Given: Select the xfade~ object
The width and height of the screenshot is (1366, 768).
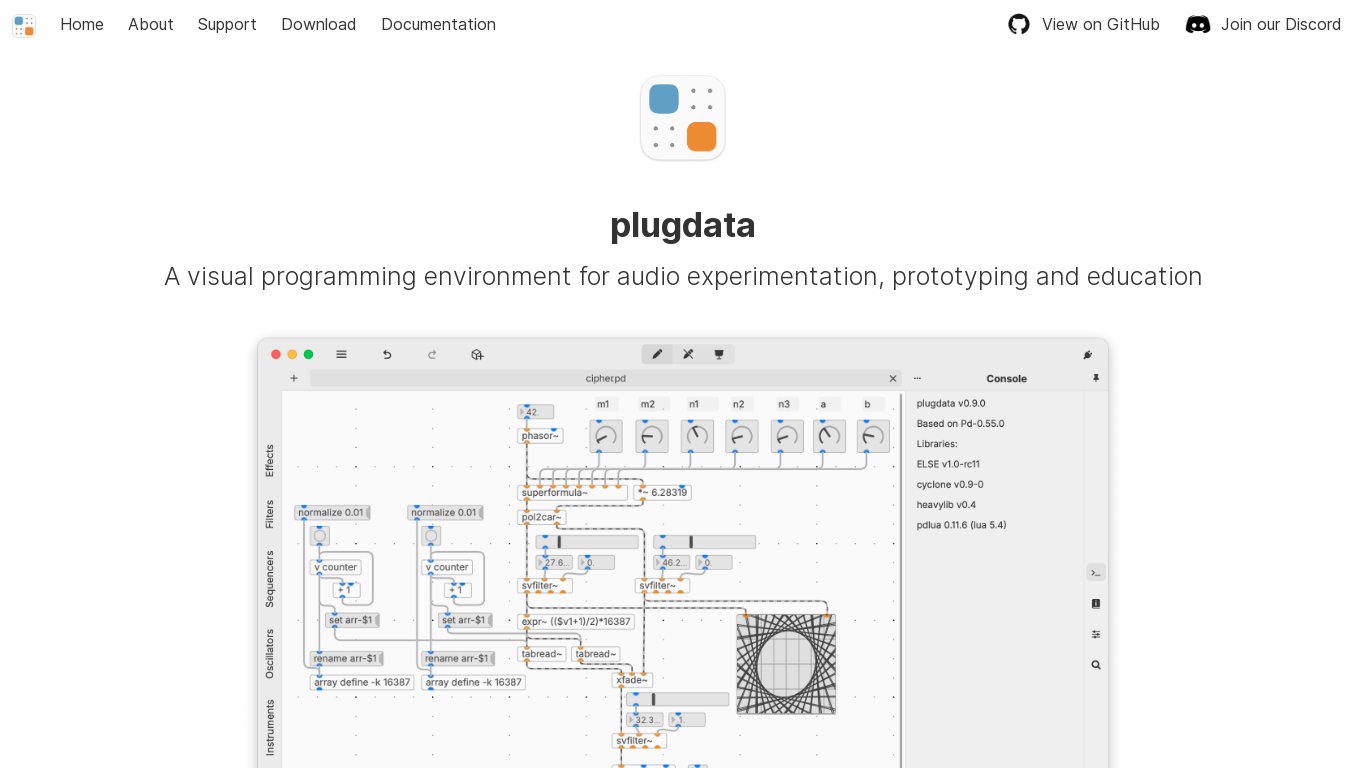Looking at the screenshot, I should (x=632, y=680).
